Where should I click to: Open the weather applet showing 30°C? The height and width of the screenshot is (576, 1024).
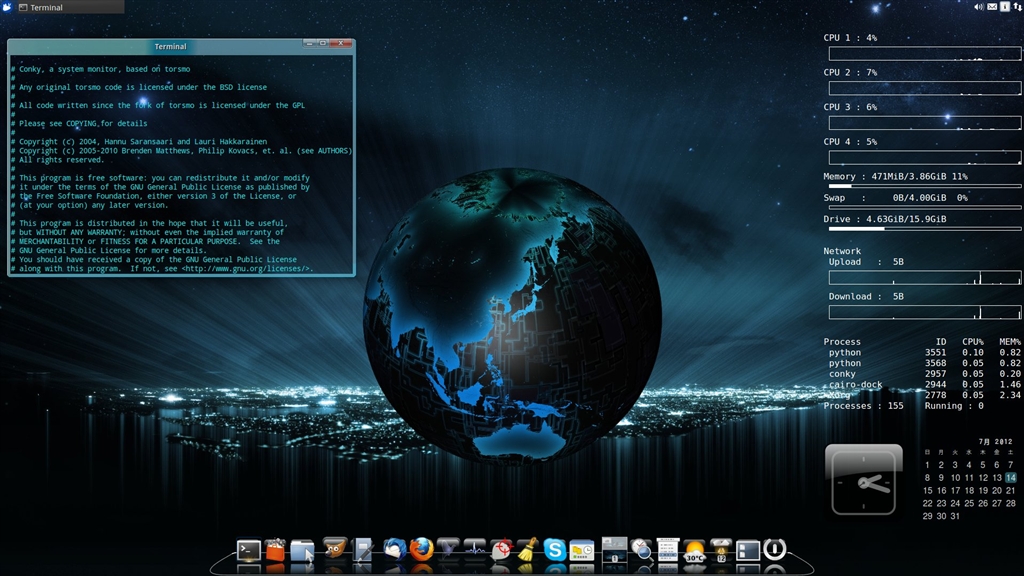pos(694,550)
